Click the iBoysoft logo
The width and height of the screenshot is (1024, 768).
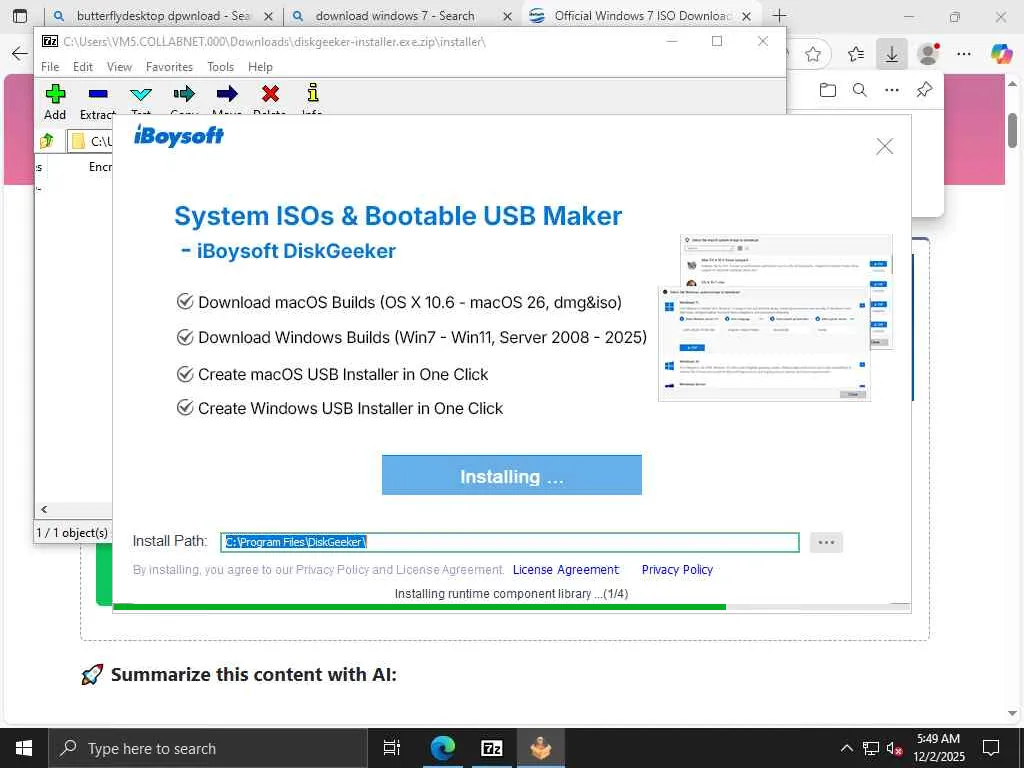178,135
